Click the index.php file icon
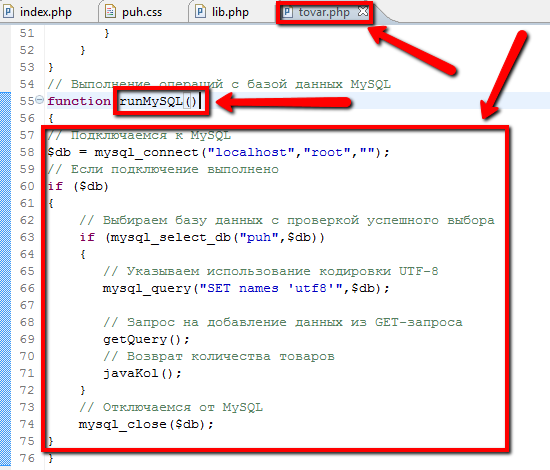Screen dimensions: 550x470 tap(8, 12)
